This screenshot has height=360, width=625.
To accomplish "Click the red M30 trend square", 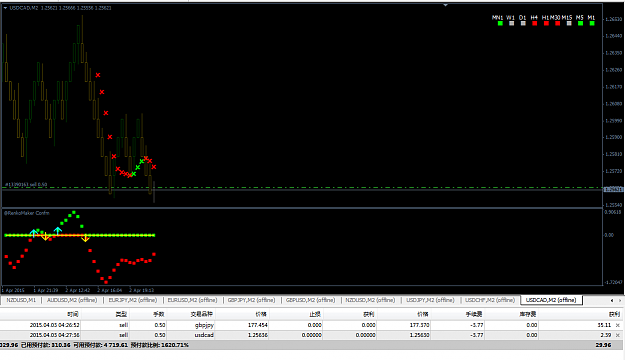I will pos(558,24).
